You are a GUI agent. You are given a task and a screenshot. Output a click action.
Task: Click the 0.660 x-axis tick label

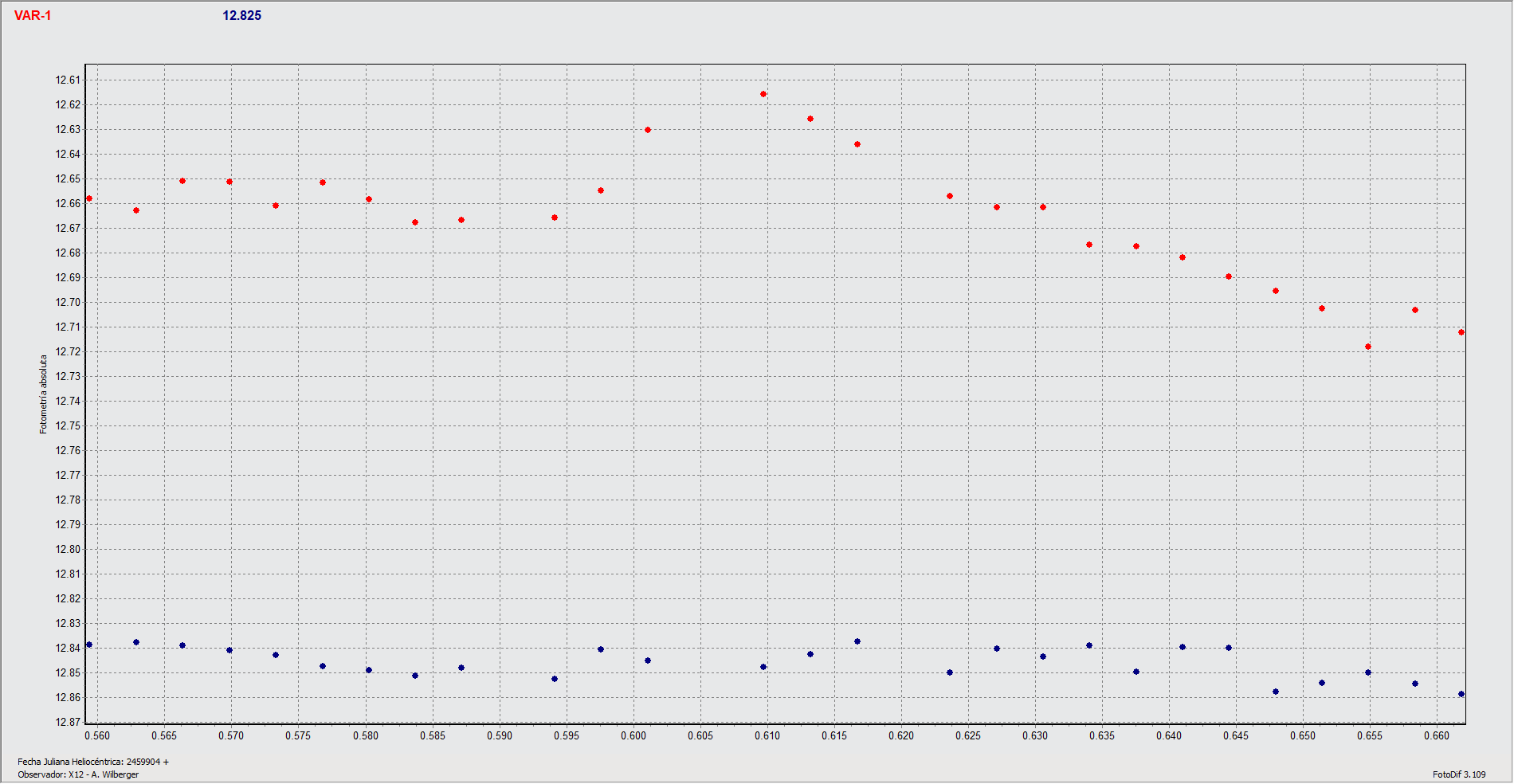[1437, 735]
